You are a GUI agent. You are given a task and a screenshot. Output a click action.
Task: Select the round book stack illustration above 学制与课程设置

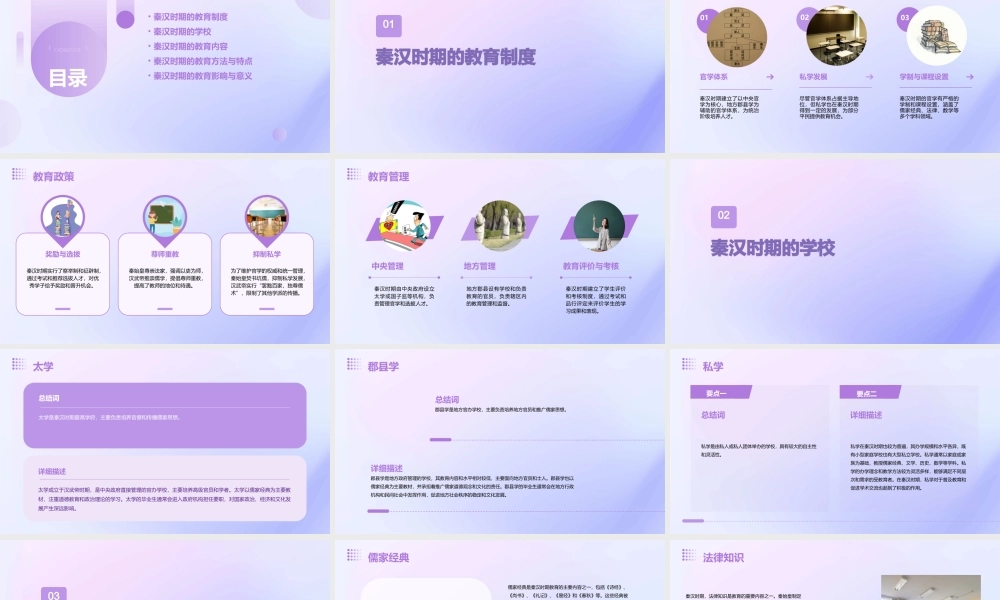pos(936,36)
